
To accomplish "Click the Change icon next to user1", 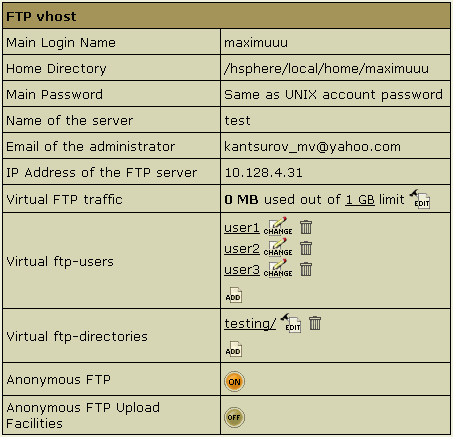I will point(278,226).
